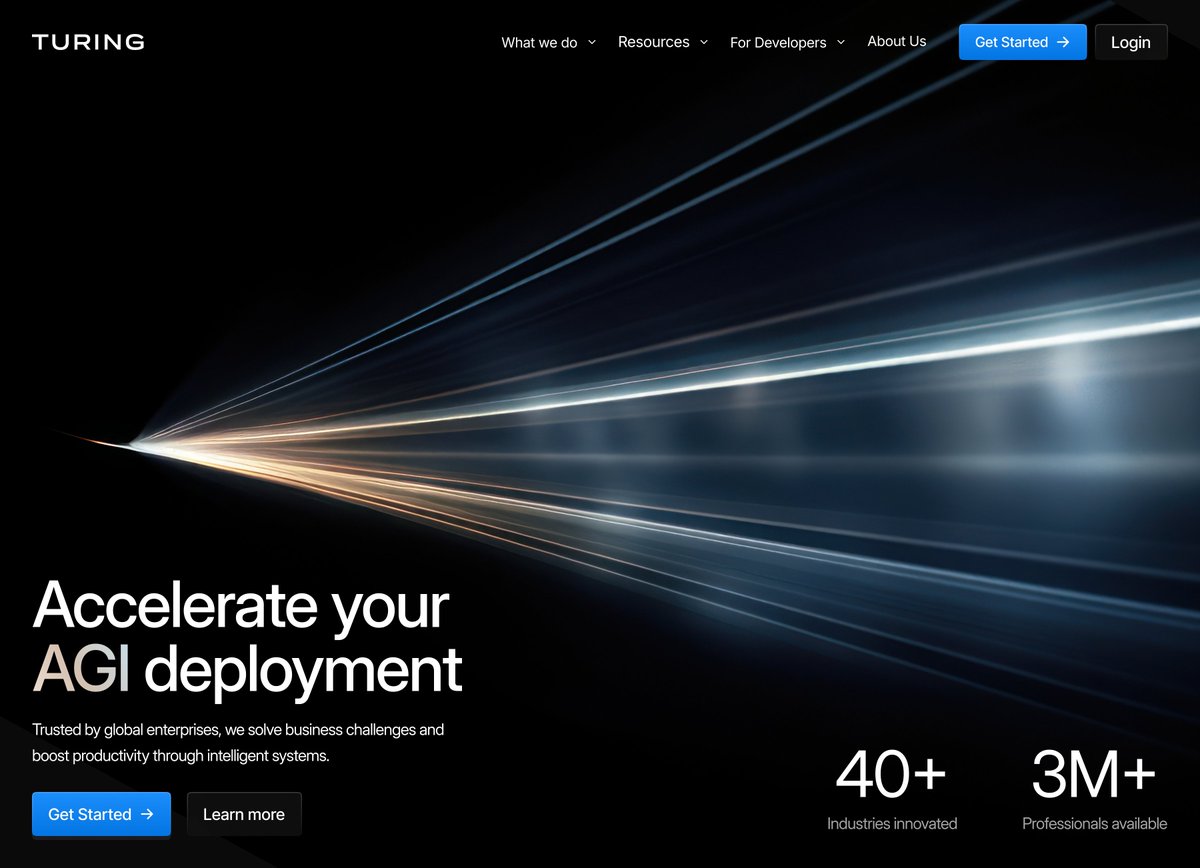Open the Resources menu
The height and width of the screenshot is (868, 1200).
click(653, 42)
